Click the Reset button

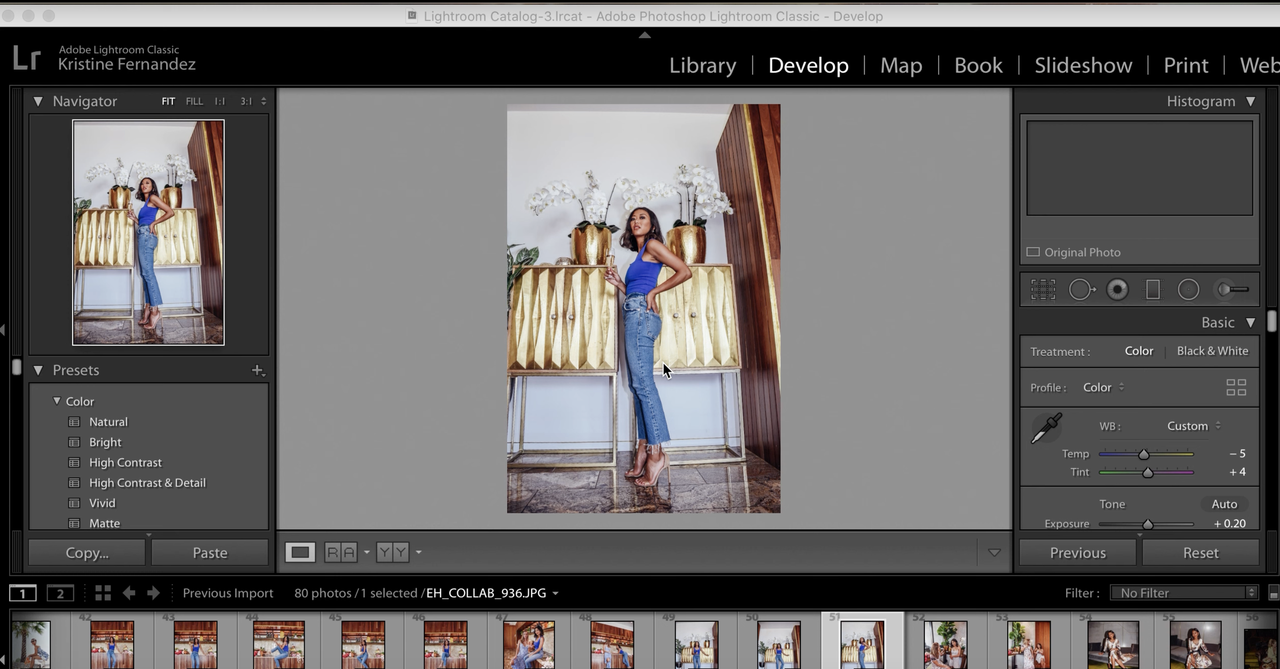pyautogui.click(x=1200, y=553)
